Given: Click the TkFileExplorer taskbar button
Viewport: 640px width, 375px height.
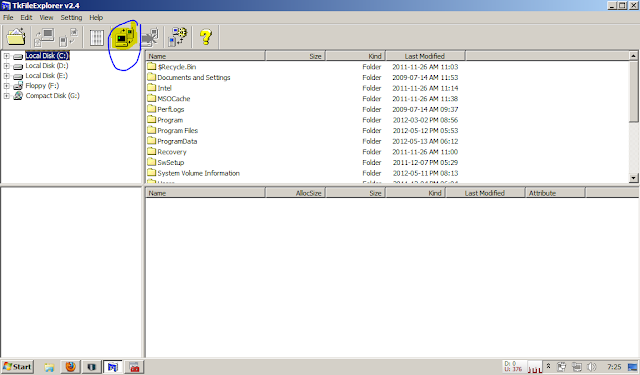Looking at the screenshot, I should tap(112, 367).
